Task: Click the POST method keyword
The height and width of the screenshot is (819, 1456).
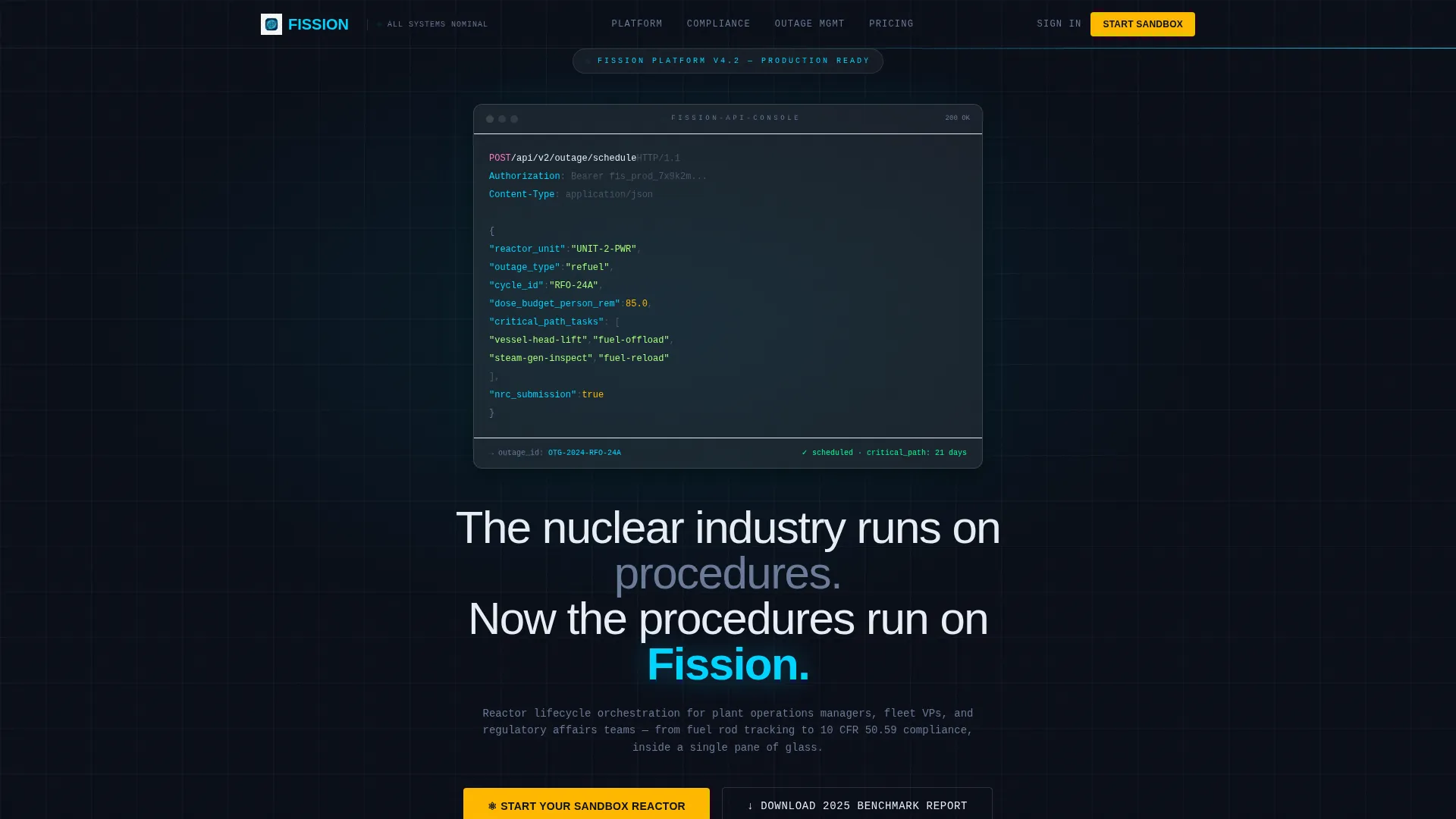Action: 500,158
